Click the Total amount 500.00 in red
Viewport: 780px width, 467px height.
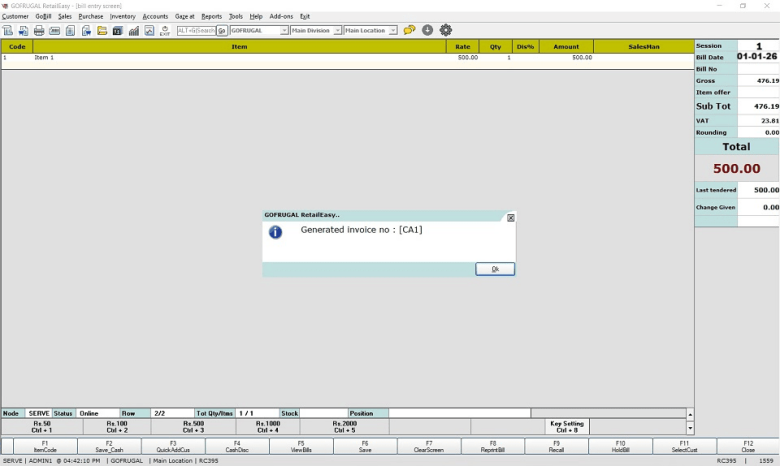point(737,169)
